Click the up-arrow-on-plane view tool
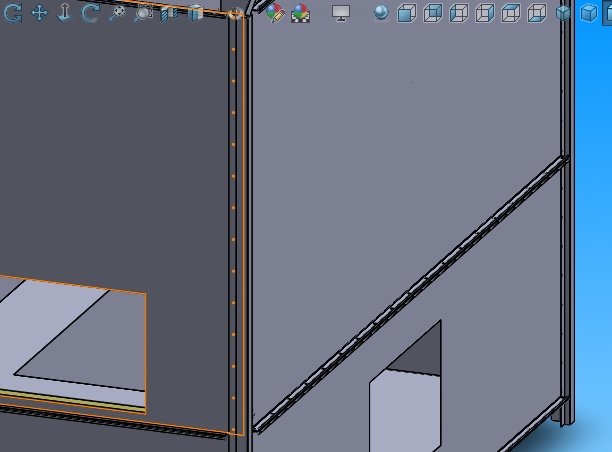 coord(65,12)
